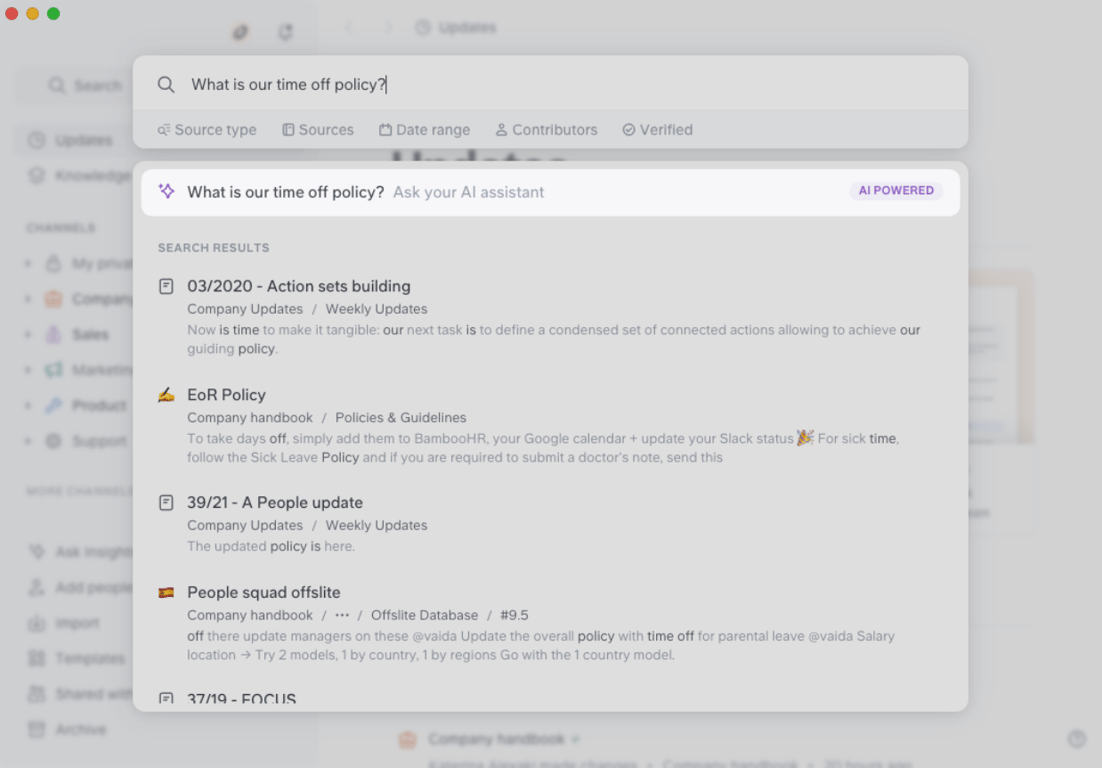Click the Company handbook item in the feed
The height and width of the screenshot is (768, 1102).
tap(496, 738)
